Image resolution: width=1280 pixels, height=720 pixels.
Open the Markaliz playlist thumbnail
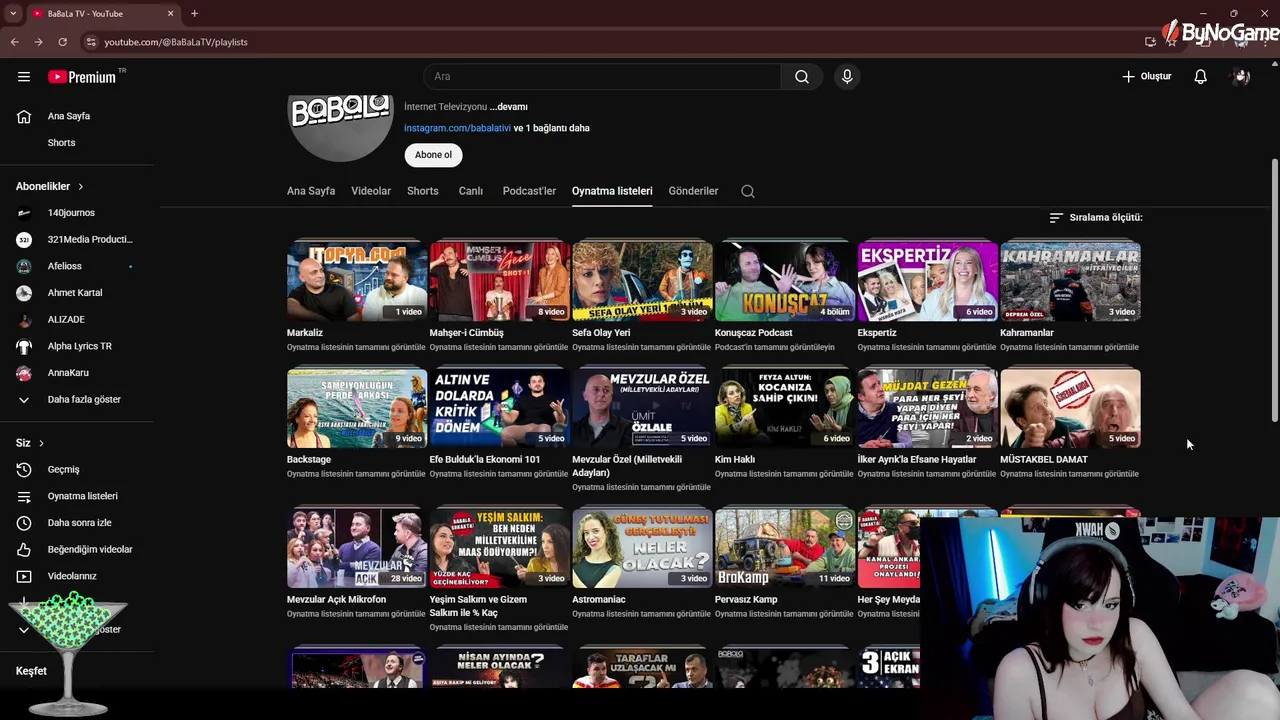(x=357, y=282)
